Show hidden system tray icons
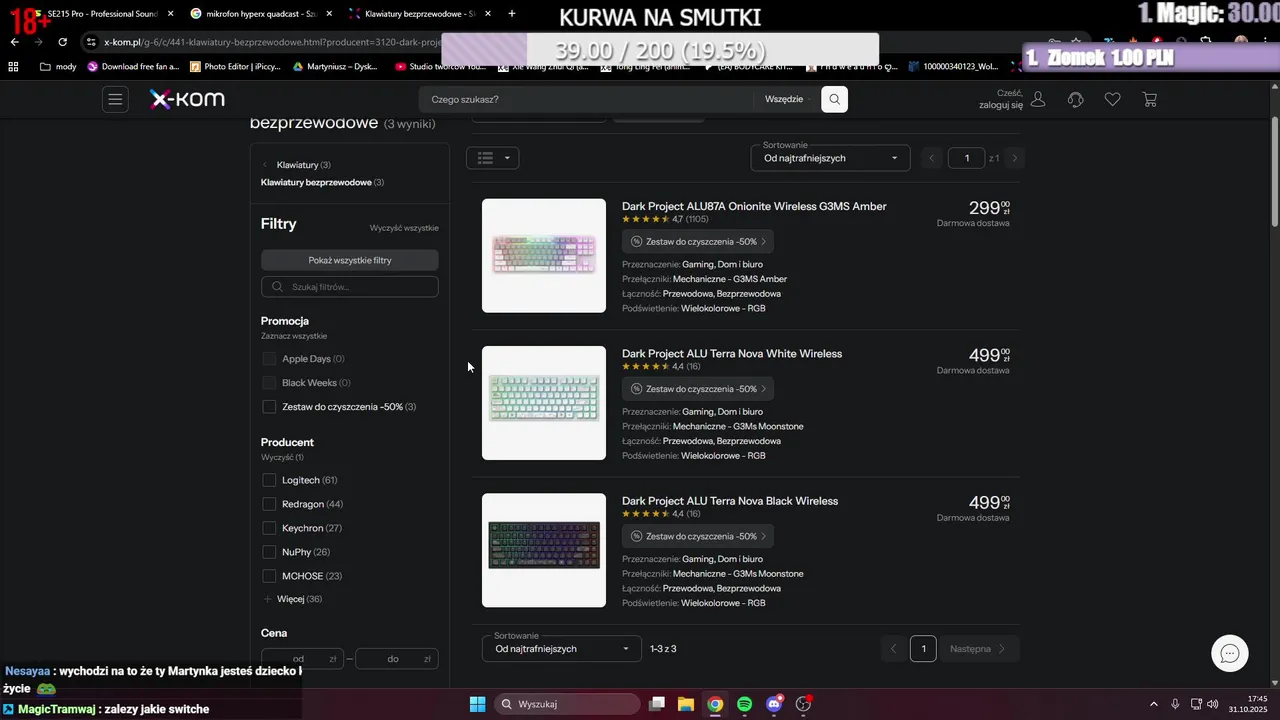This screenshot has height=720, width=1280. (x=1153, y=704)
